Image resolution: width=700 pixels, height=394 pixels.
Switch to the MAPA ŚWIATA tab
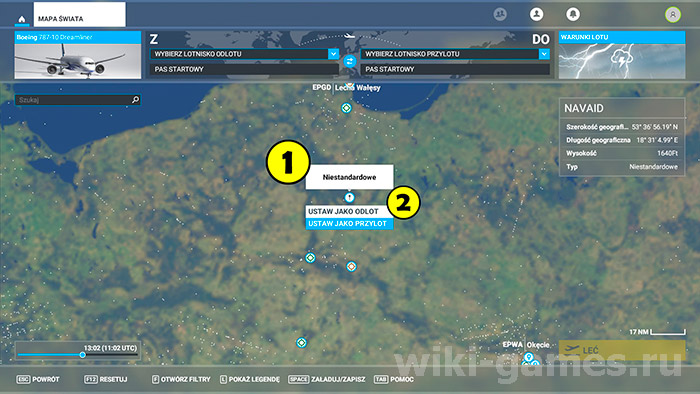point(79,15)
